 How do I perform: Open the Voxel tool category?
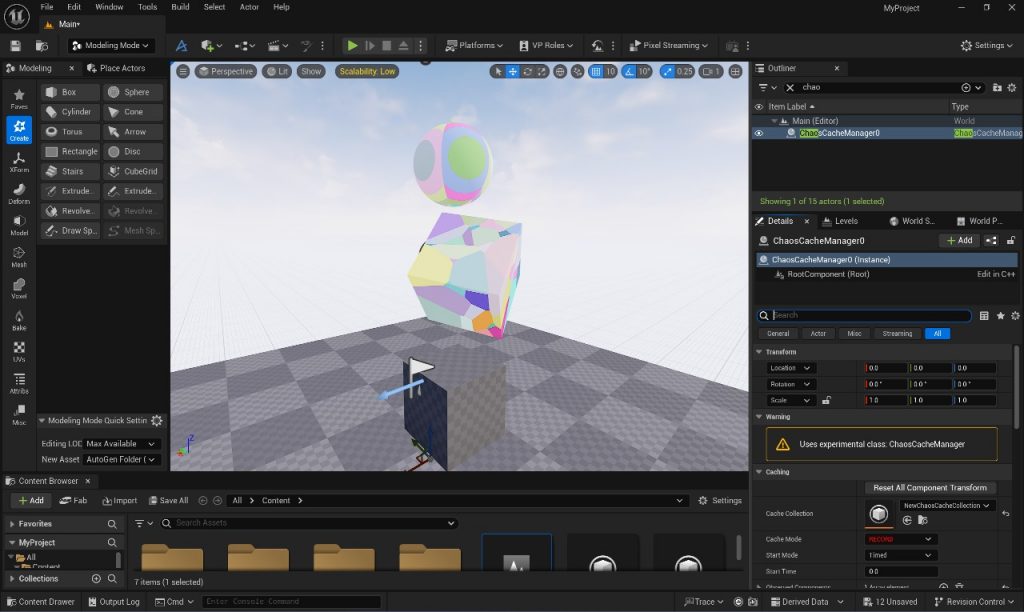(x=19, y=289)
